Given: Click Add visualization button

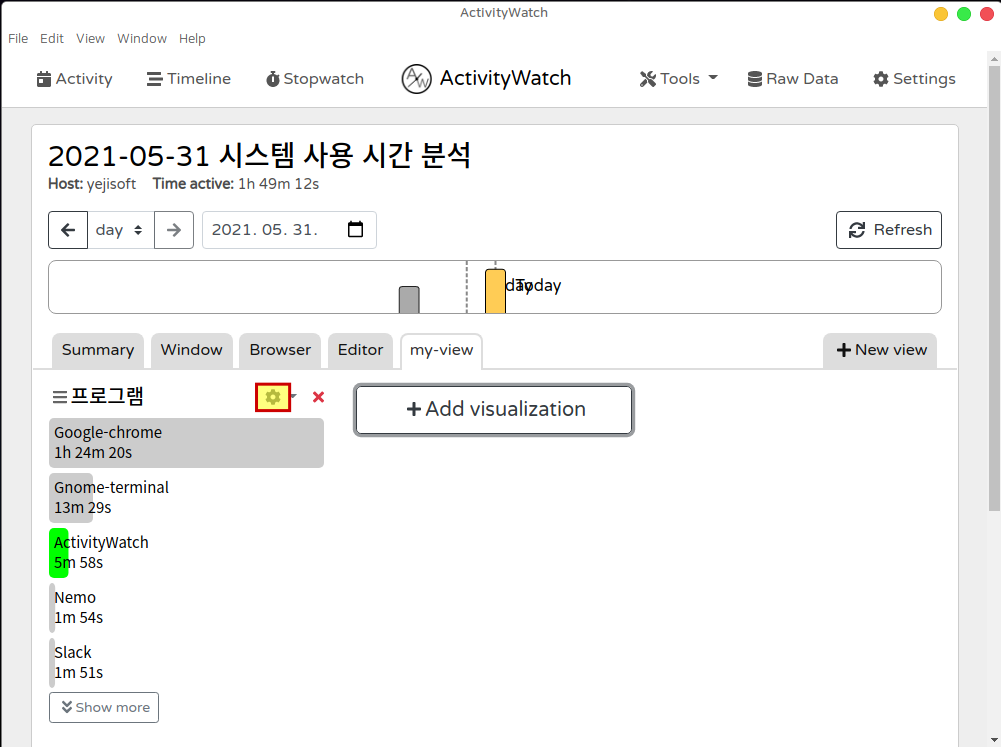Looking at the screenshot, I should click(x=494, y=409).
